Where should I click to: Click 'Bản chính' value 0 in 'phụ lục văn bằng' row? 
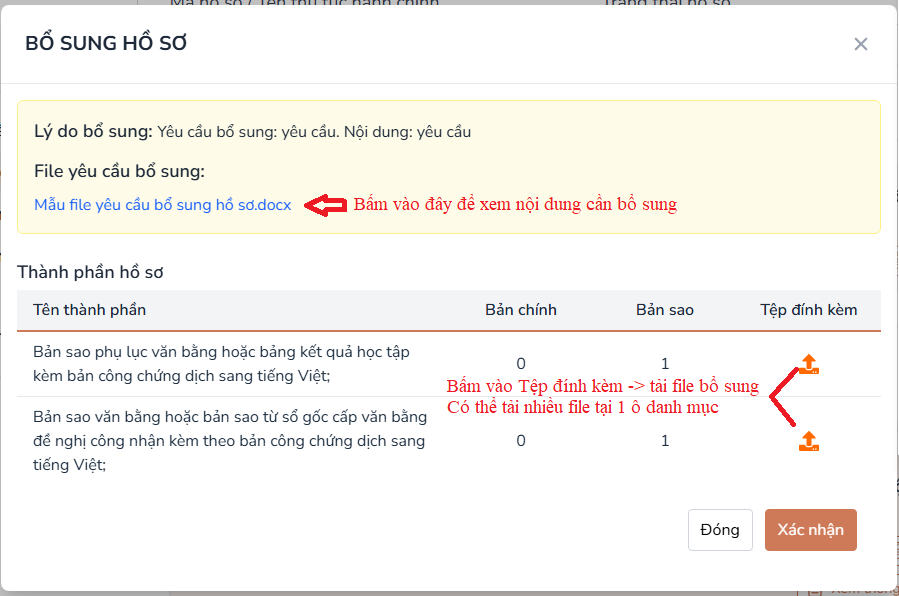521,364
